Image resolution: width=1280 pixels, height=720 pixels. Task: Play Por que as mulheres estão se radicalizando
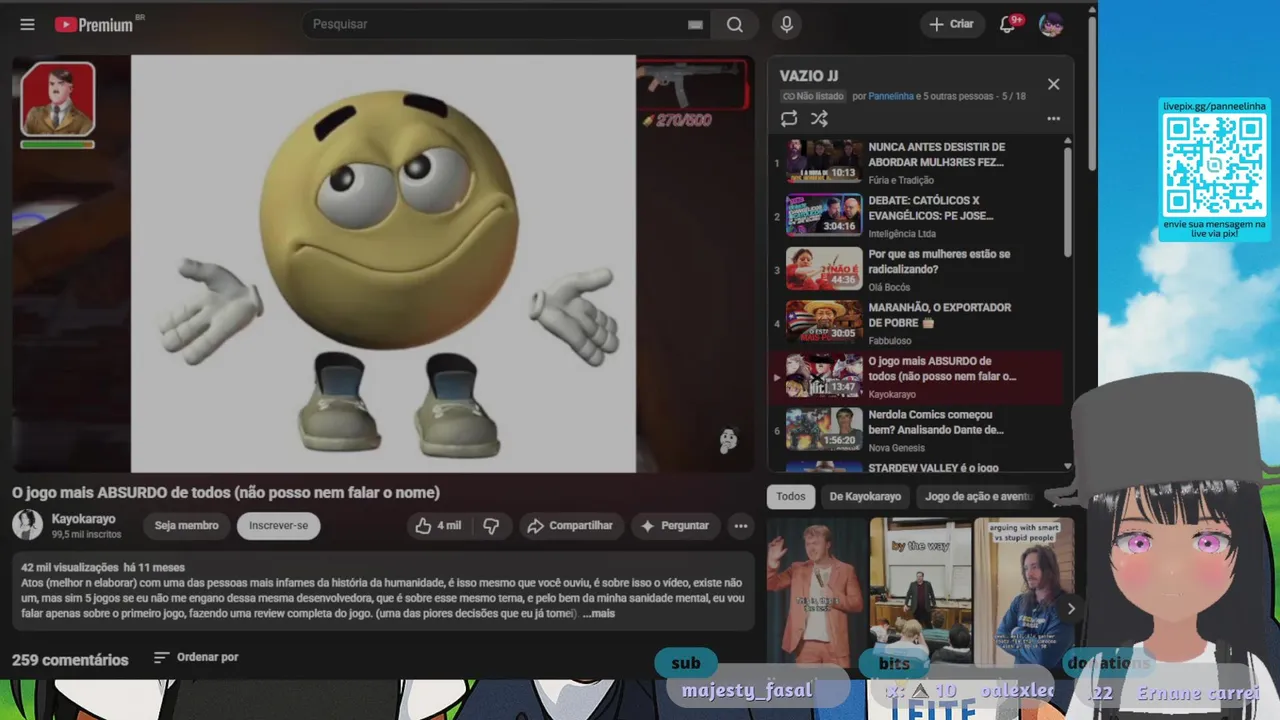915,269
